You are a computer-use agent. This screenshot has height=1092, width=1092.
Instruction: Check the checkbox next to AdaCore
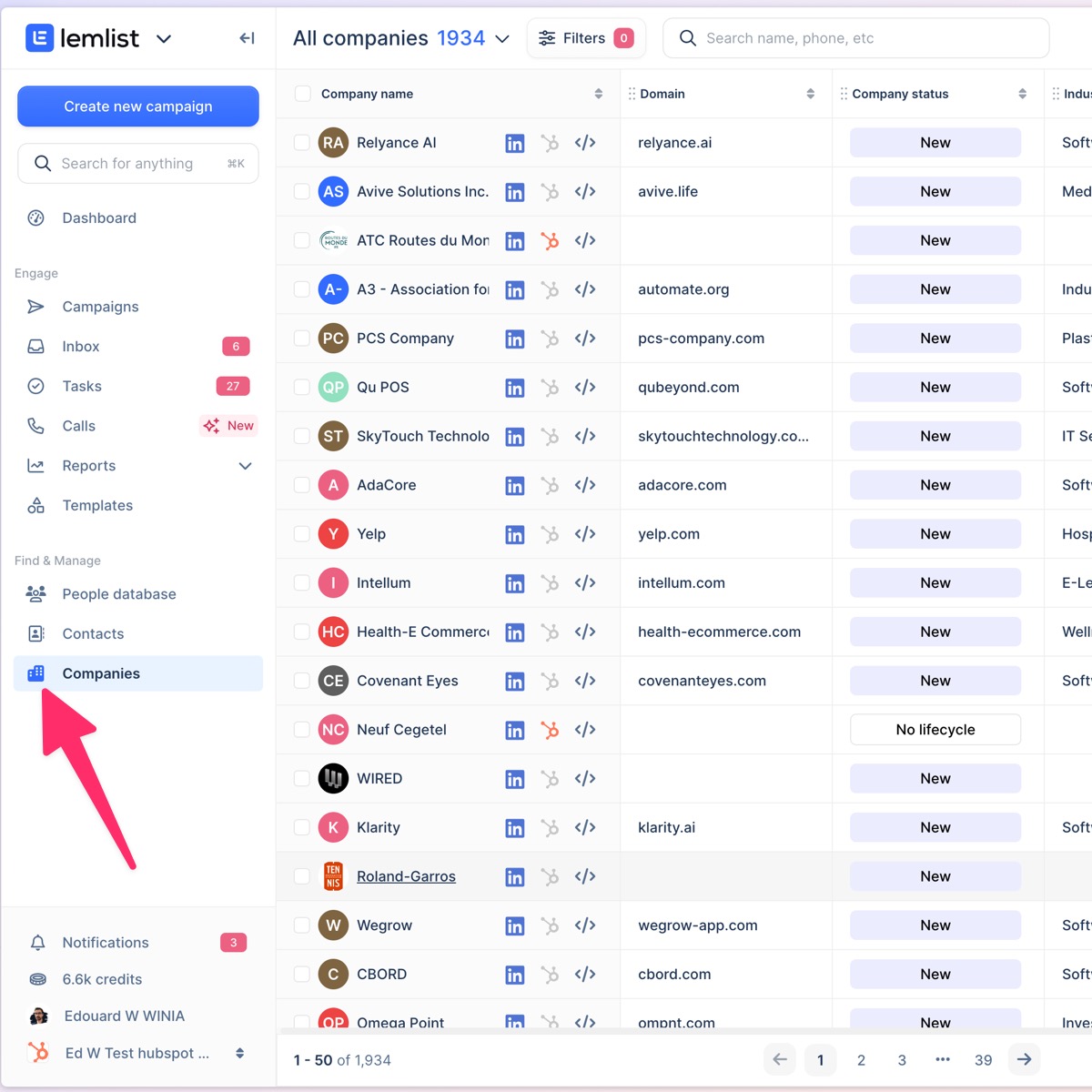coord(301,485)
